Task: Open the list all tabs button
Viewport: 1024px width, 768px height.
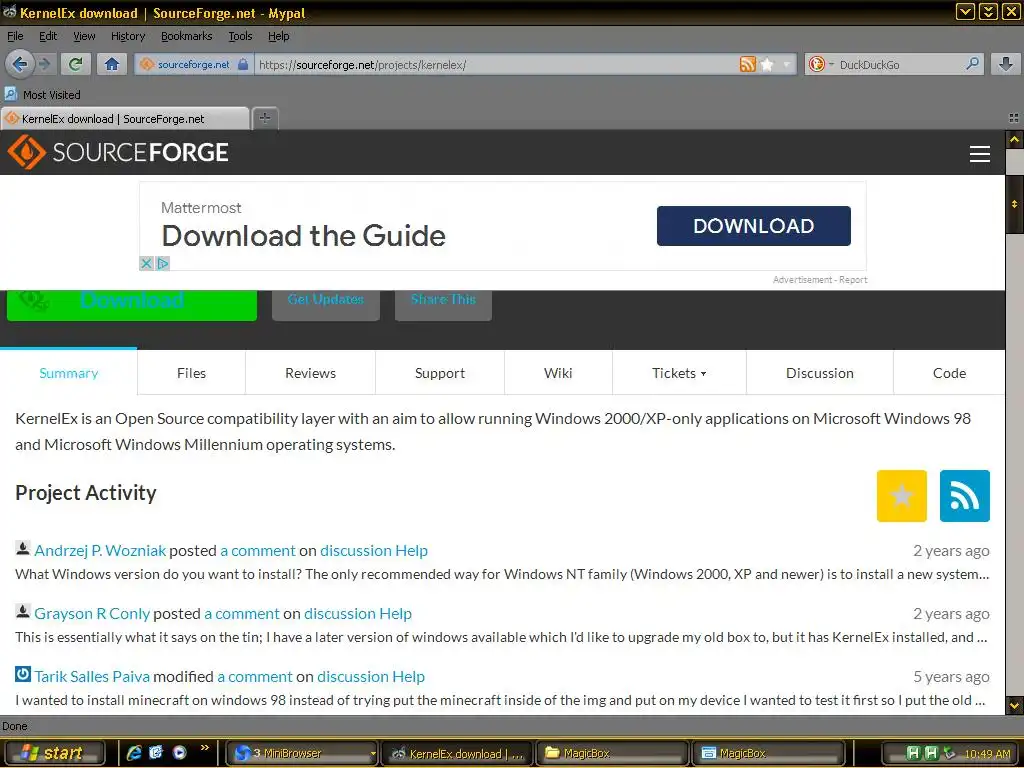Action: click(1014, 118)
